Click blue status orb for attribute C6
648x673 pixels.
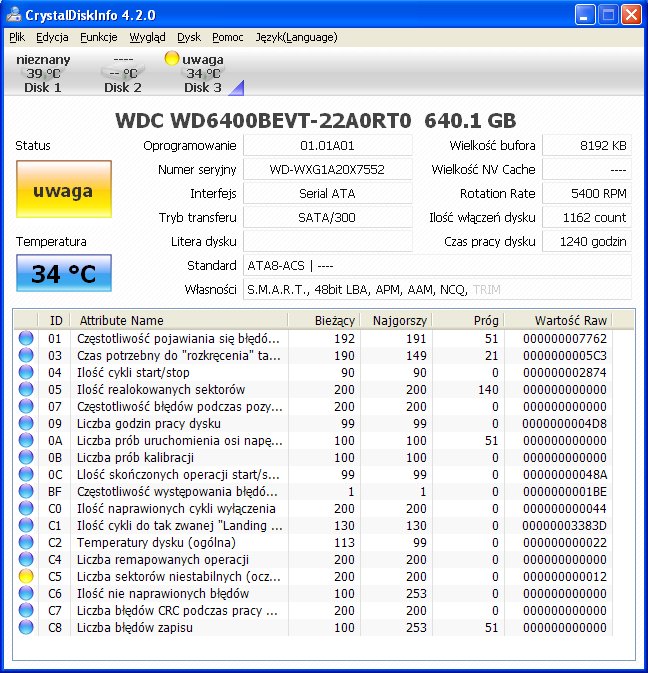(x=26, y=593)
